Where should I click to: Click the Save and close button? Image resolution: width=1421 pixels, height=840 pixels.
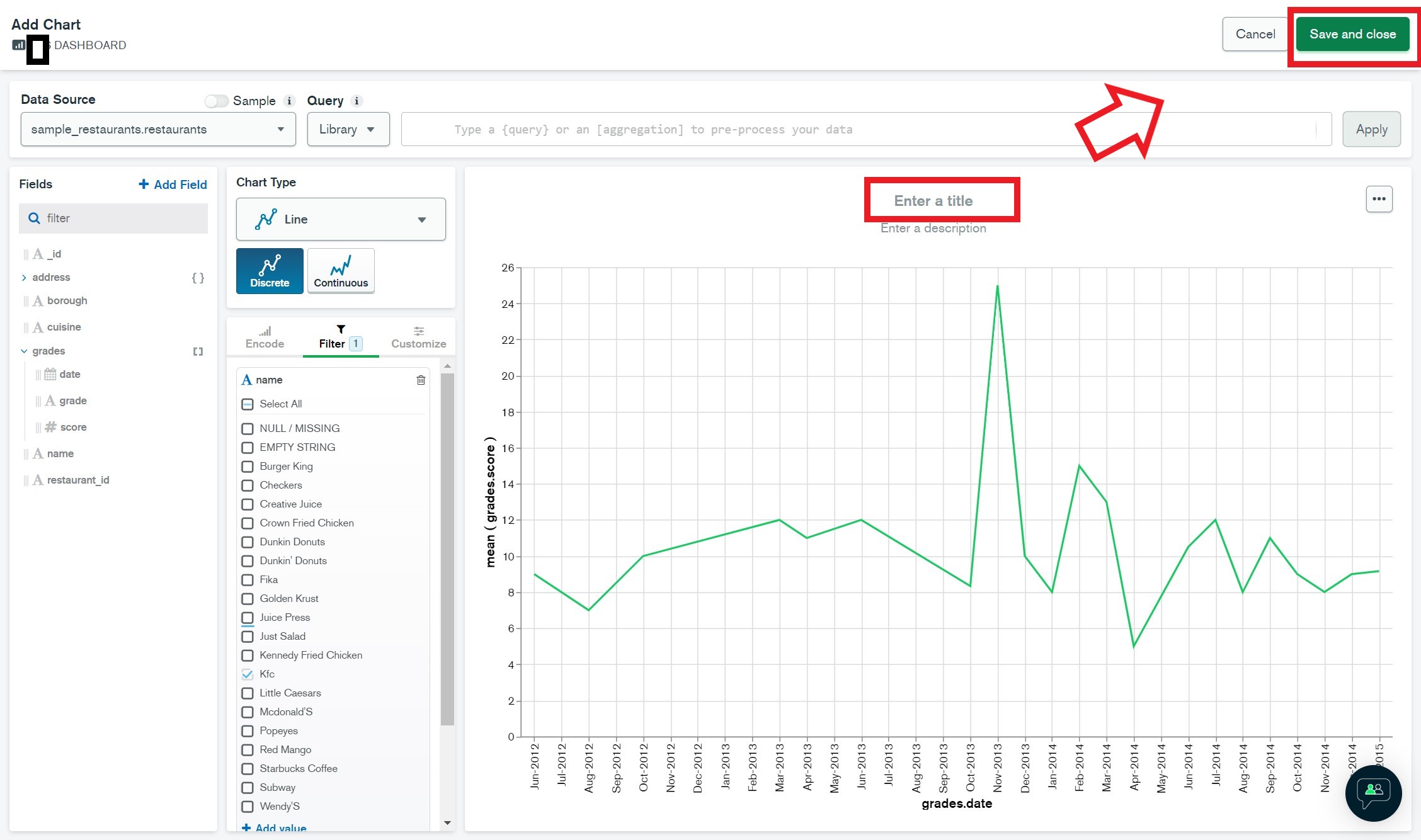point(1352,34)
